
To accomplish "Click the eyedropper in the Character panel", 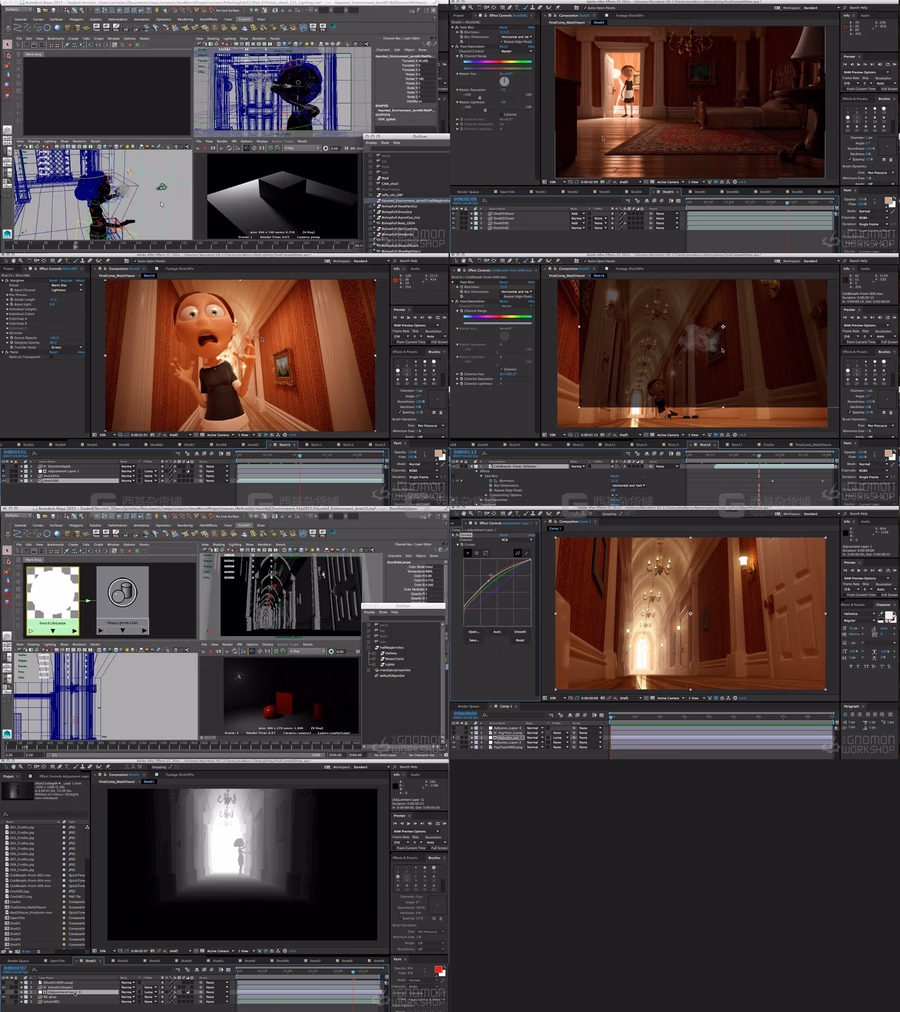I will [x=881, y=614].
